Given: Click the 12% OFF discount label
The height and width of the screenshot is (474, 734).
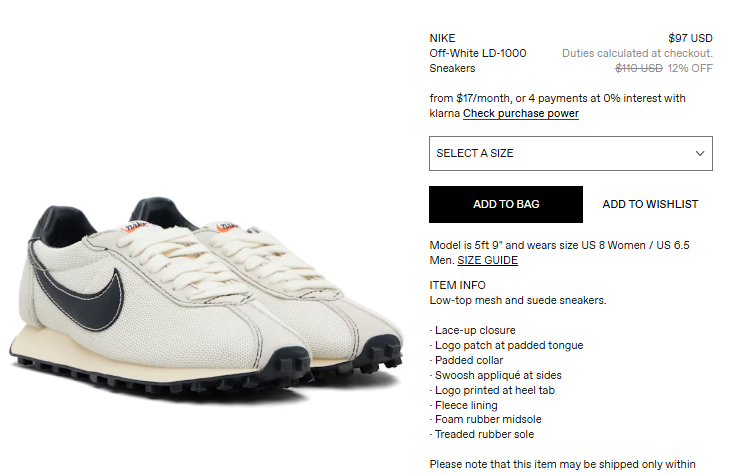Looking at the screenshot, I should (x=690, y=68).
